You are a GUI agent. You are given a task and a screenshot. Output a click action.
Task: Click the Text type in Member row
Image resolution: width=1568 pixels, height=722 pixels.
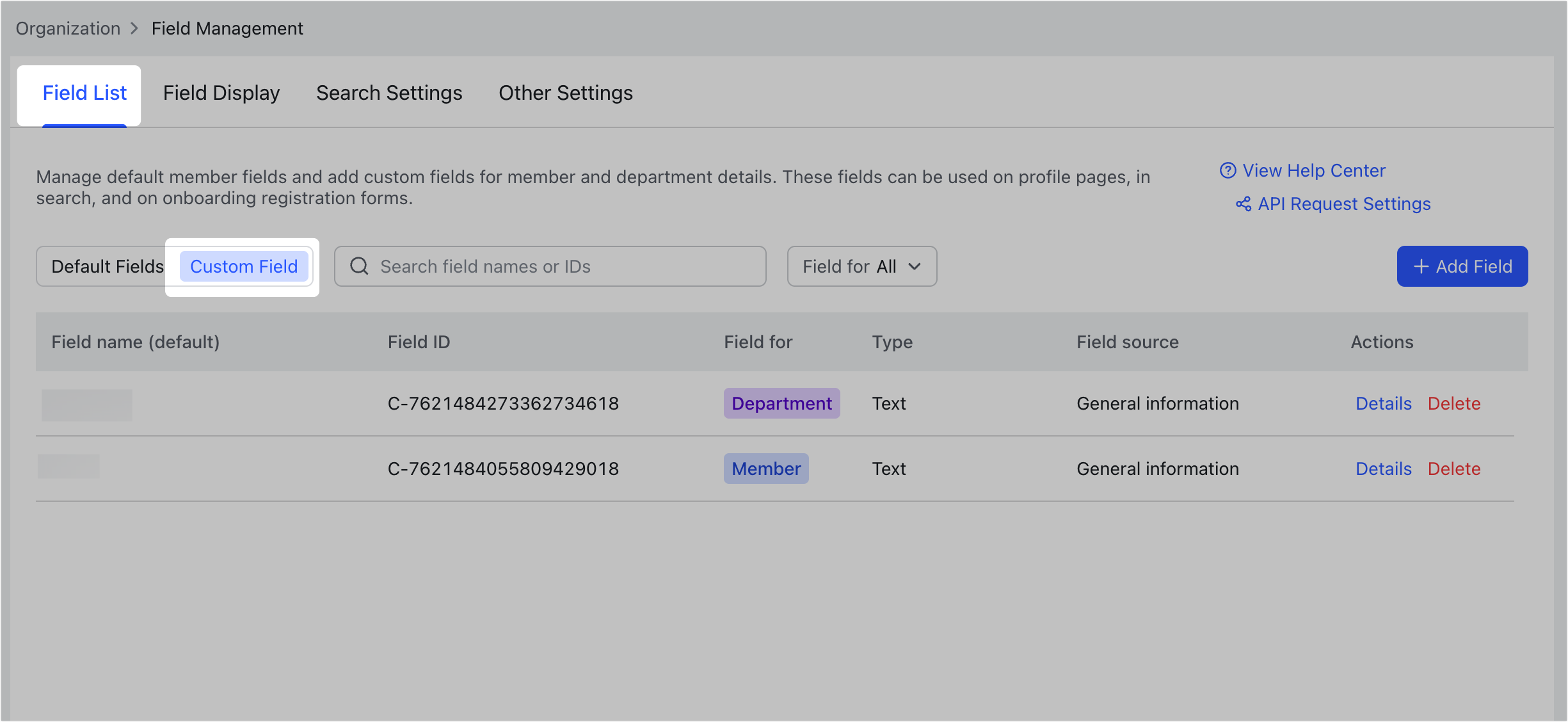point(889,469)
